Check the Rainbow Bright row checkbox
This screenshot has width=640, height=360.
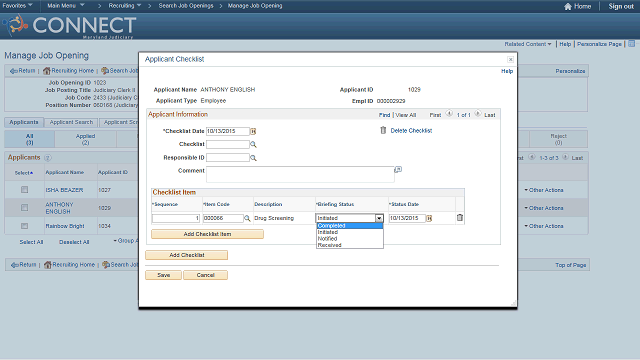24,226
